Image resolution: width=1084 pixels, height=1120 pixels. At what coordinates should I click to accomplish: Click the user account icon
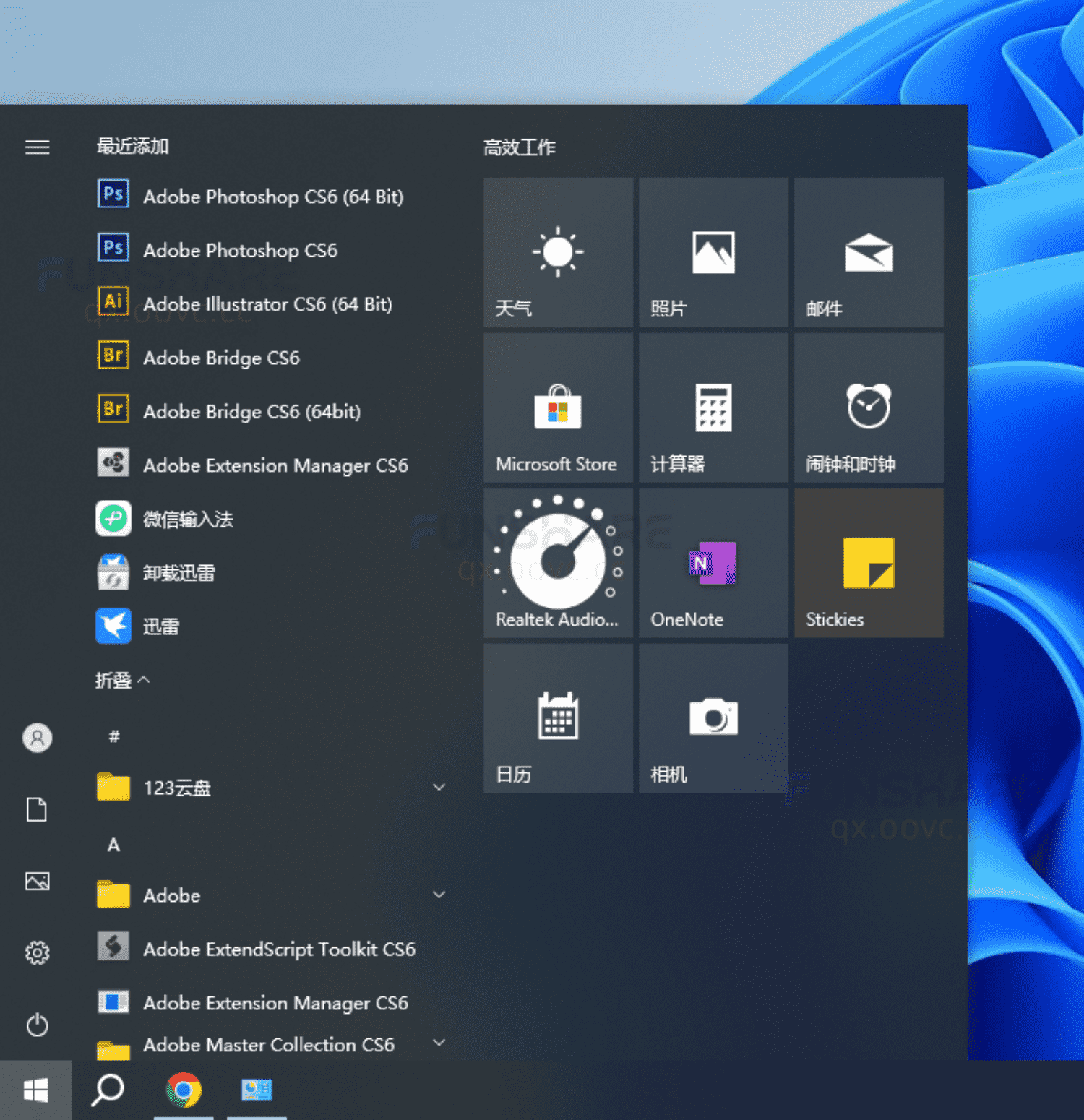(38, 738)
